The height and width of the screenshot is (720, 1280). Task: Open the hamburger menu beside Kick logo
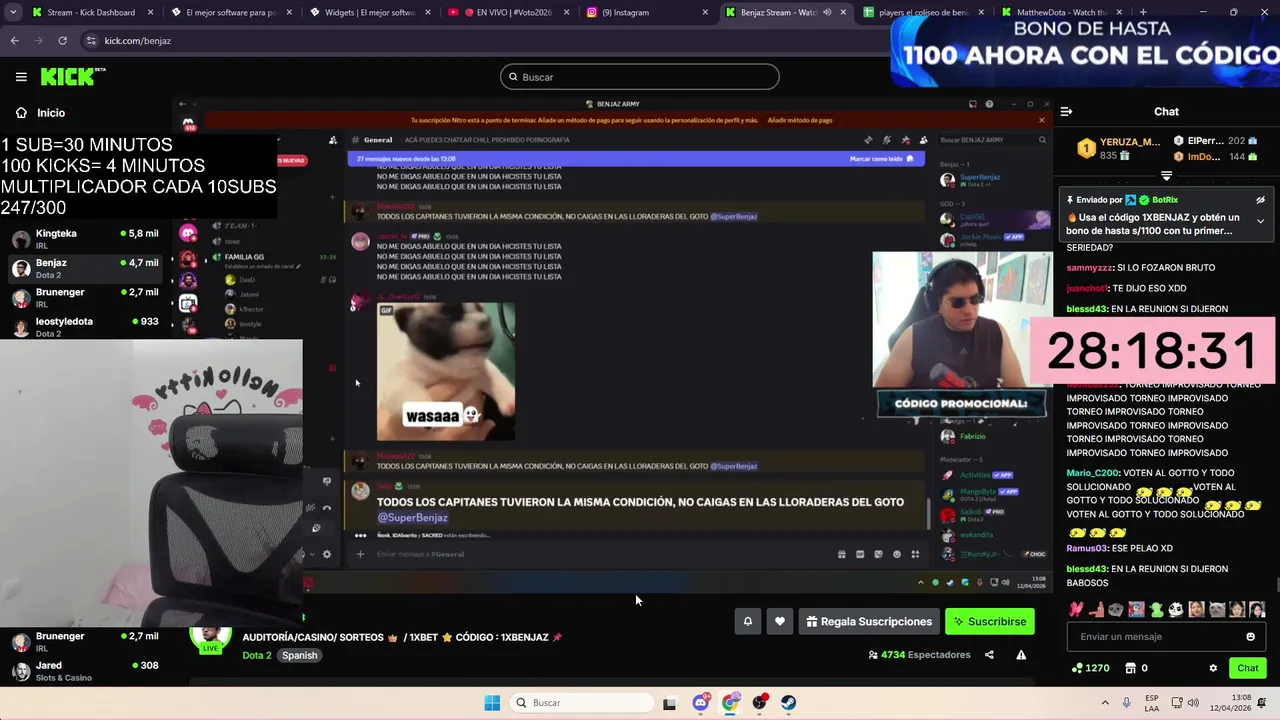coord(21,77)
